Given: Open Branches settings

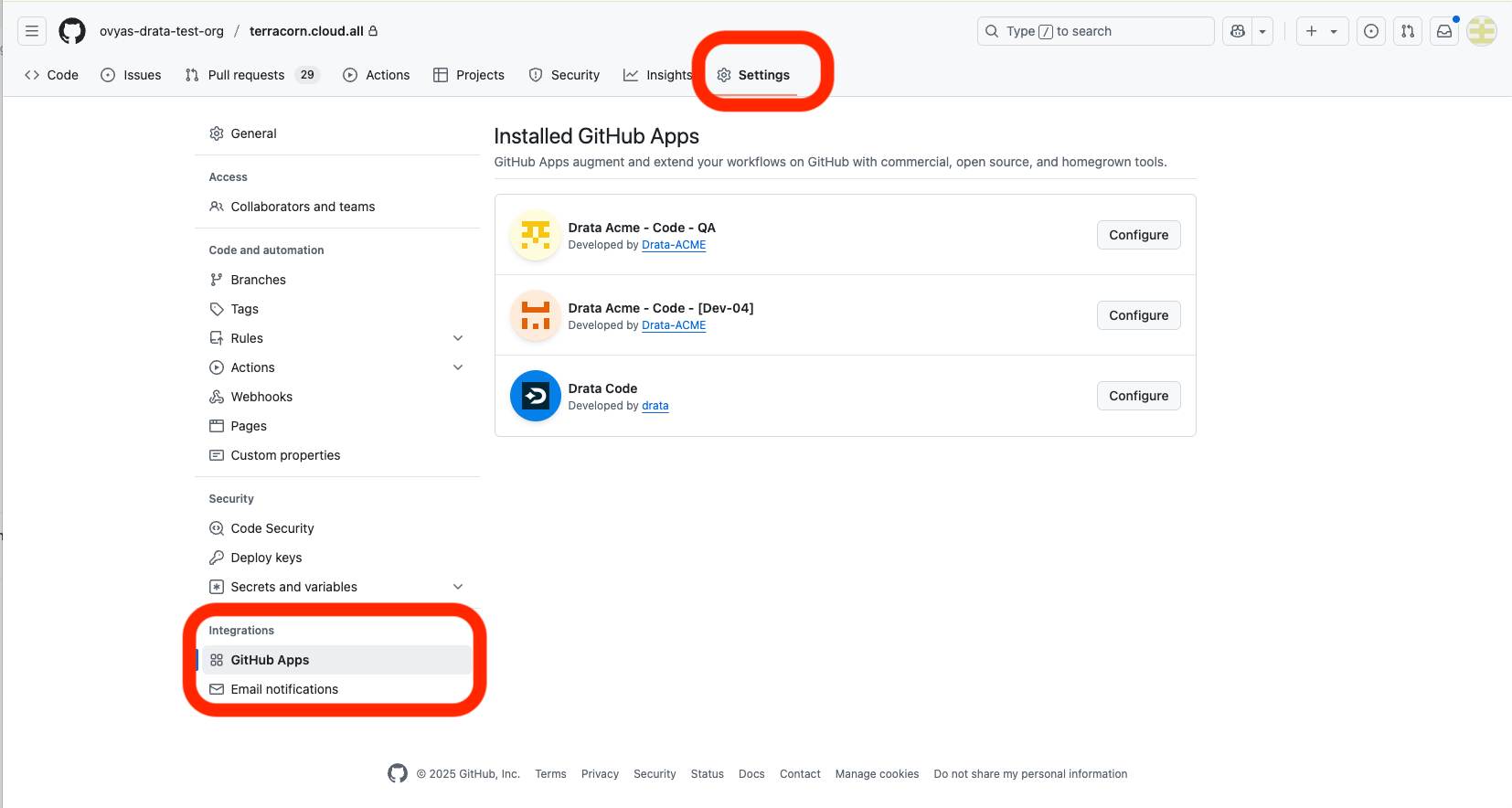Looking at the screenshot, I should 337,280.
